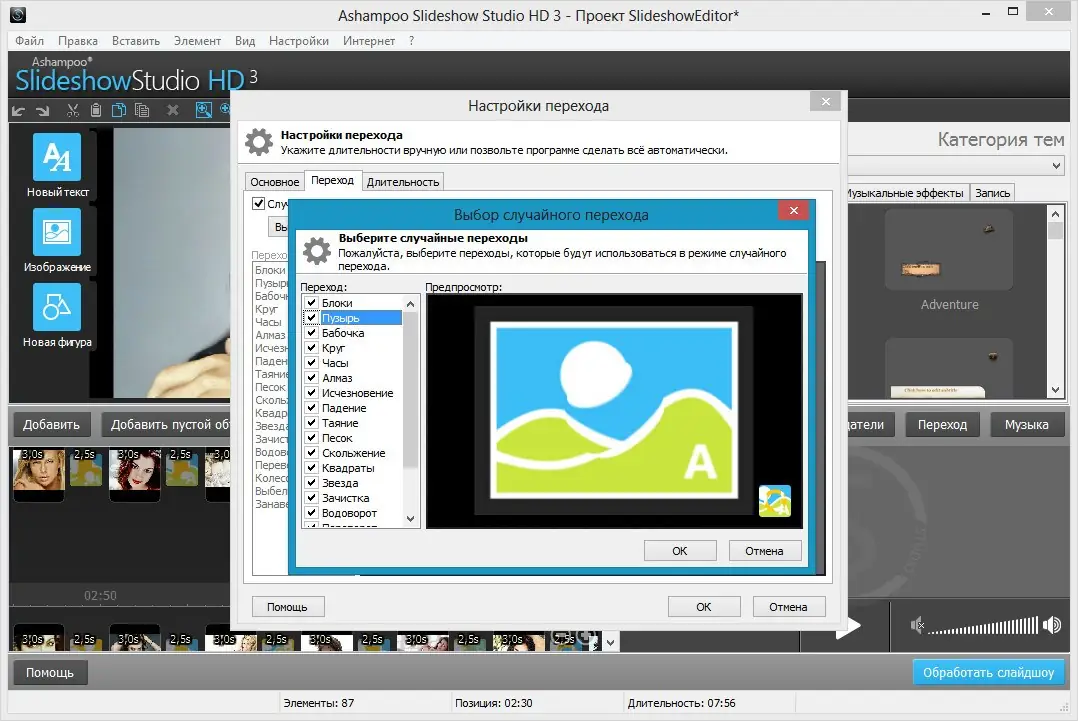Uncheck the Исчезновение transition
This screenshot has width=1078, height=721.
[x=311, y=392]
